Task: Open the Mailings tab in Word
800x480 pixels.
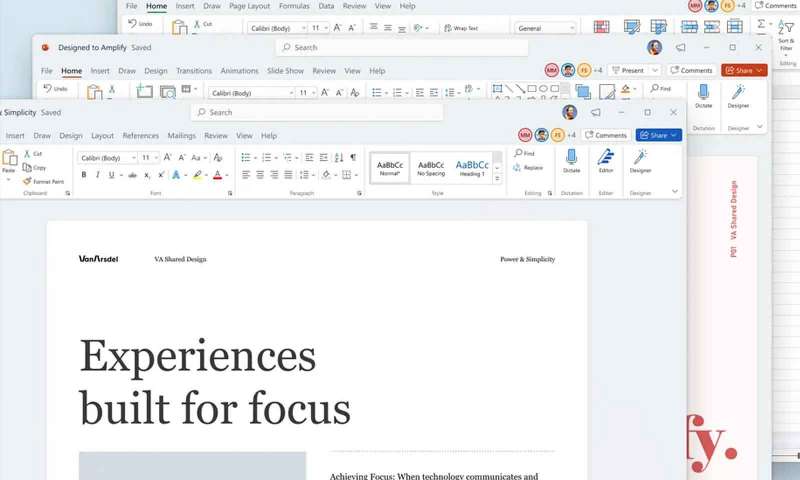Action: (182, 136)
